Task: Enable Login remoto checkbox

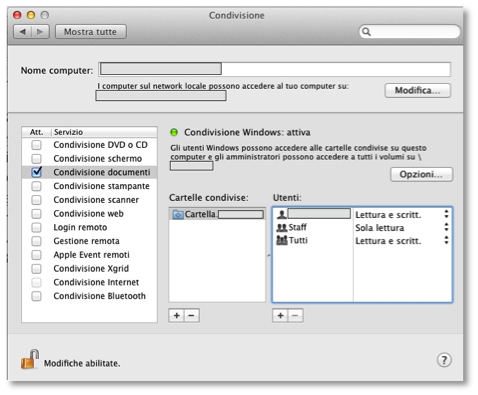Action: tap(36, 227)
